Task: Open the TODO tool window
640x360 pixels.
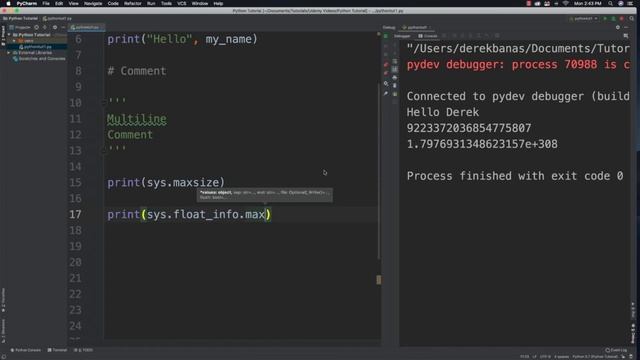Action: pyautogui.click(x=83, y=350)
